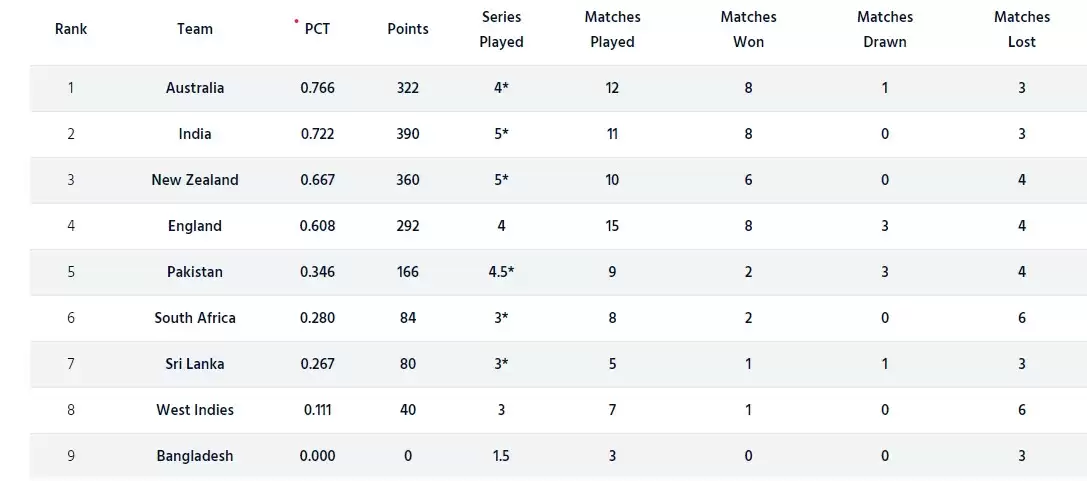This screenshot has width=1087, height=481.
Task: Sort by Points column header
Action: tap(408, 29)
